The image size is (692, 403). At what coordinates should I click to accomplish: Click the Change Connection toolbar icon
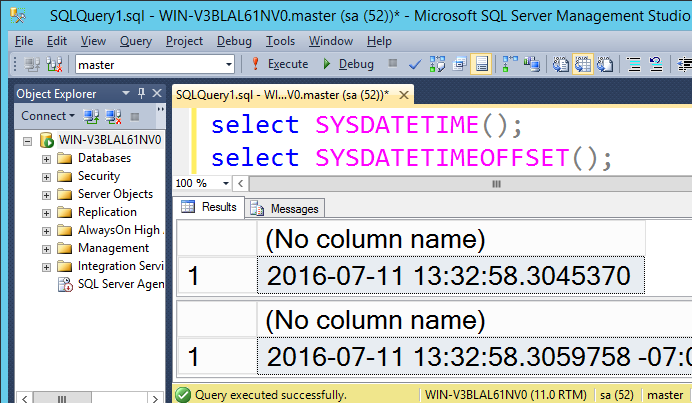54,64
